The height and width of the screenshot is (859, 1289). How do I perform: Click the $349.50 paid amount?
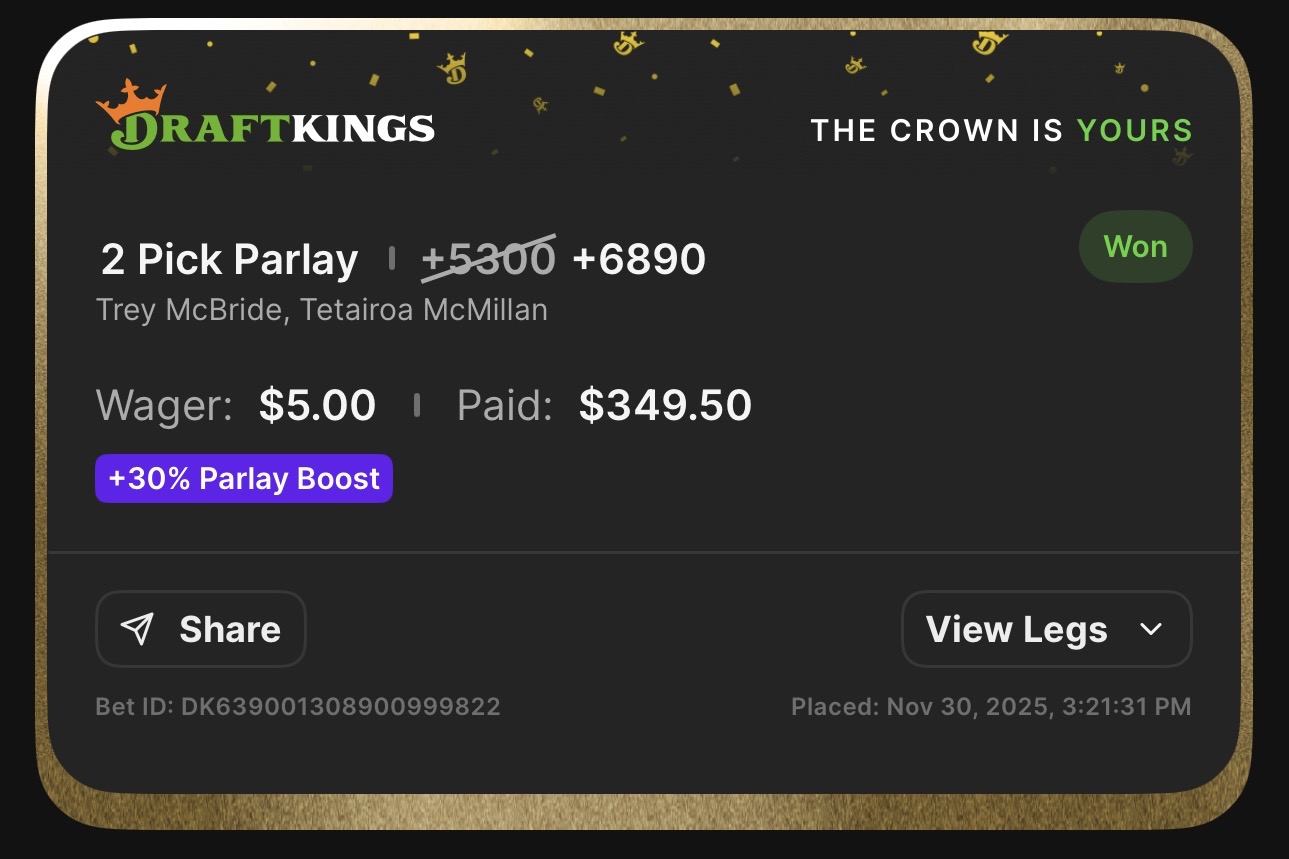[665, 405]
